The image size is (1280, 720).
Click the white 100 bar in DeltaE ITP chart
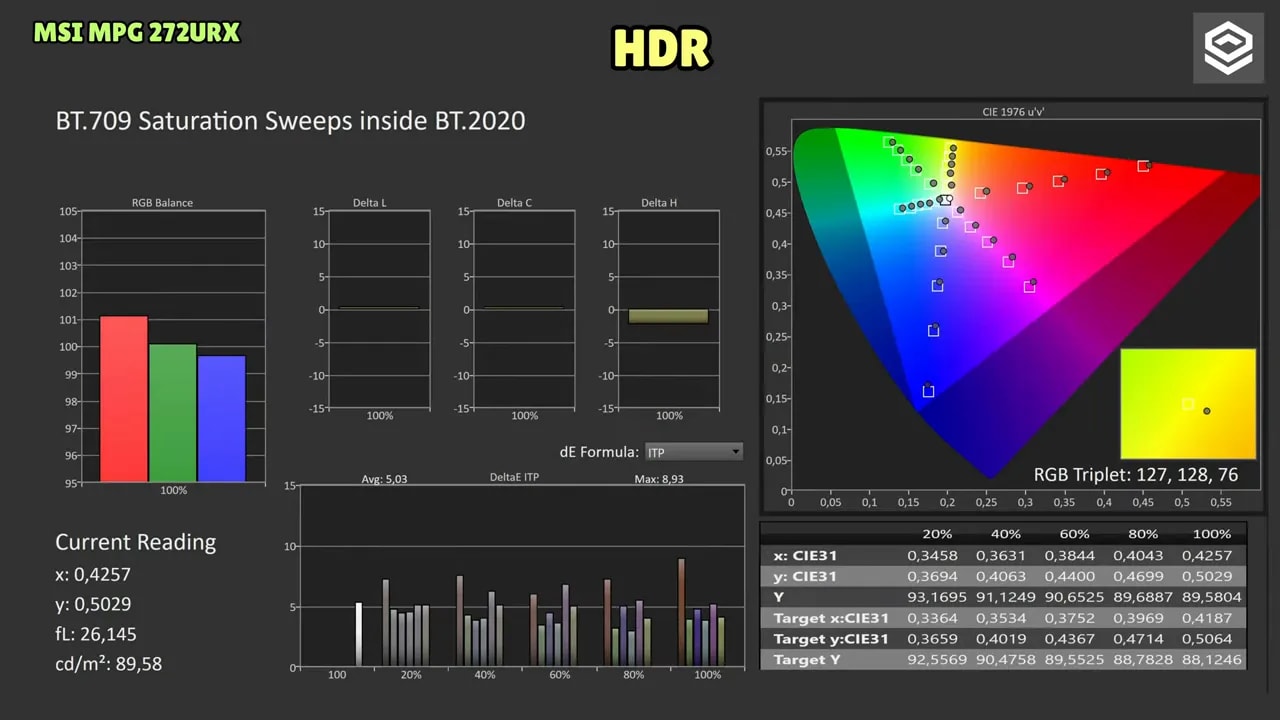click(x=358, y=634)
